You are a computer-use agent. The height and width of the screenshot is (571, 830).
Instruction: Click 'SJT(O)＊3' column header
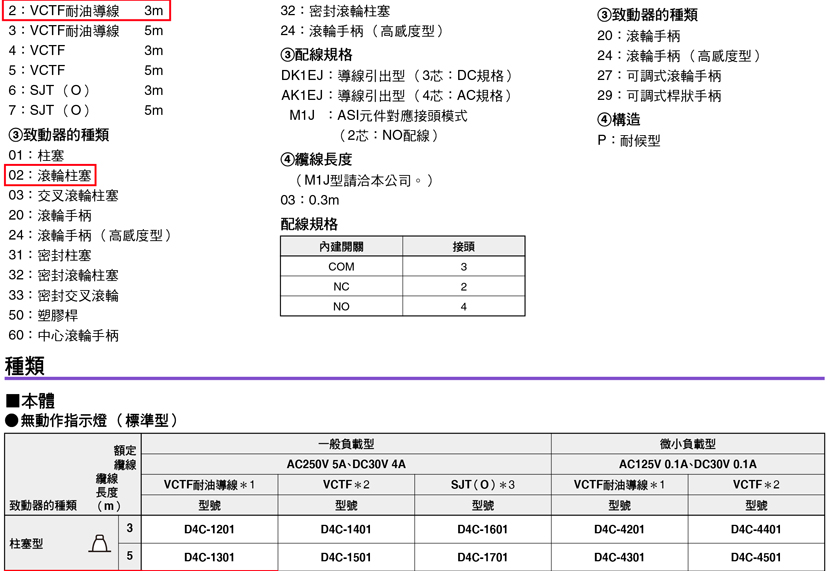tap(483, 484)
